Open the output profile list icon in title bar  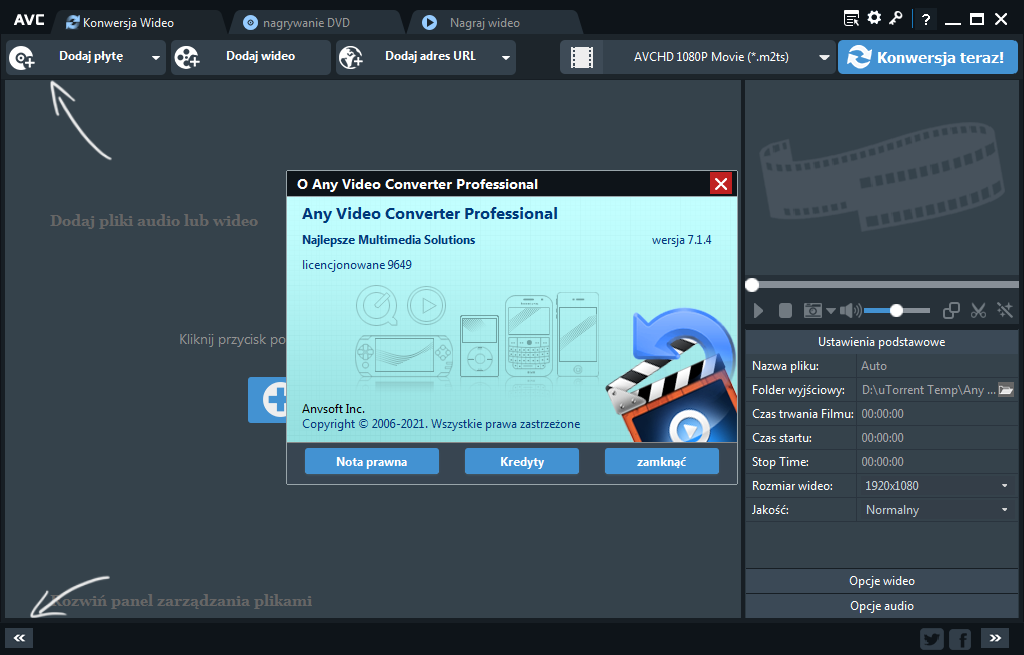click(x=851, y=18)
